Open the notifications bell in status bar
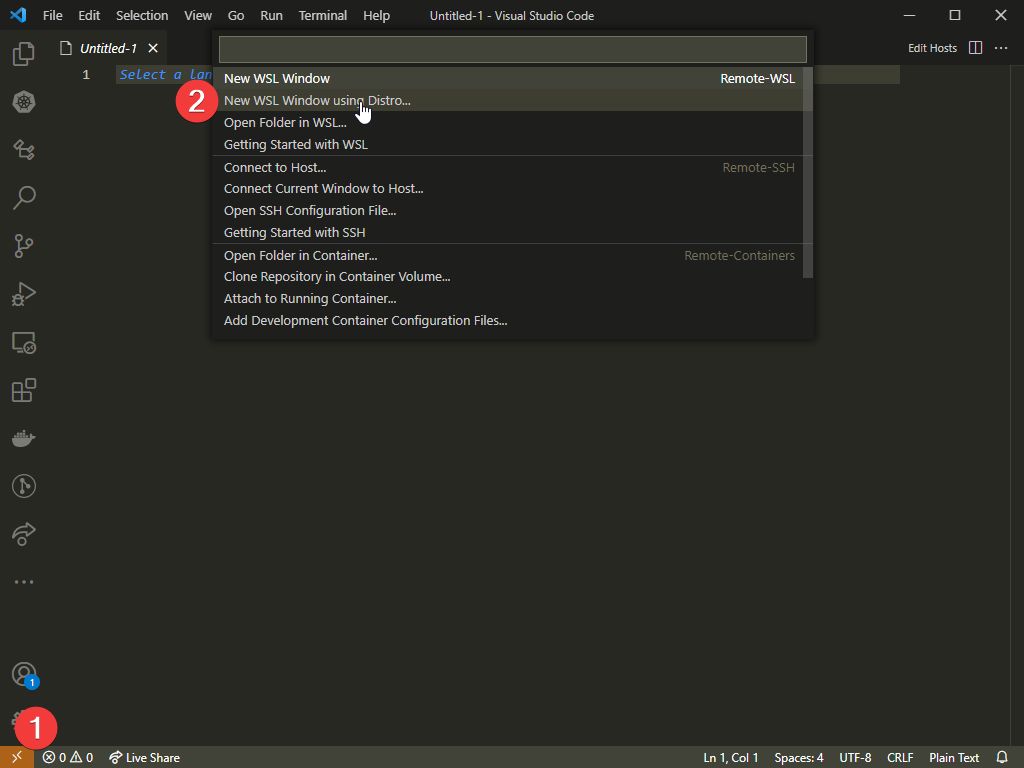Screen dimensions: 1024x768 pyautogui.click(x=1002, y=757)
